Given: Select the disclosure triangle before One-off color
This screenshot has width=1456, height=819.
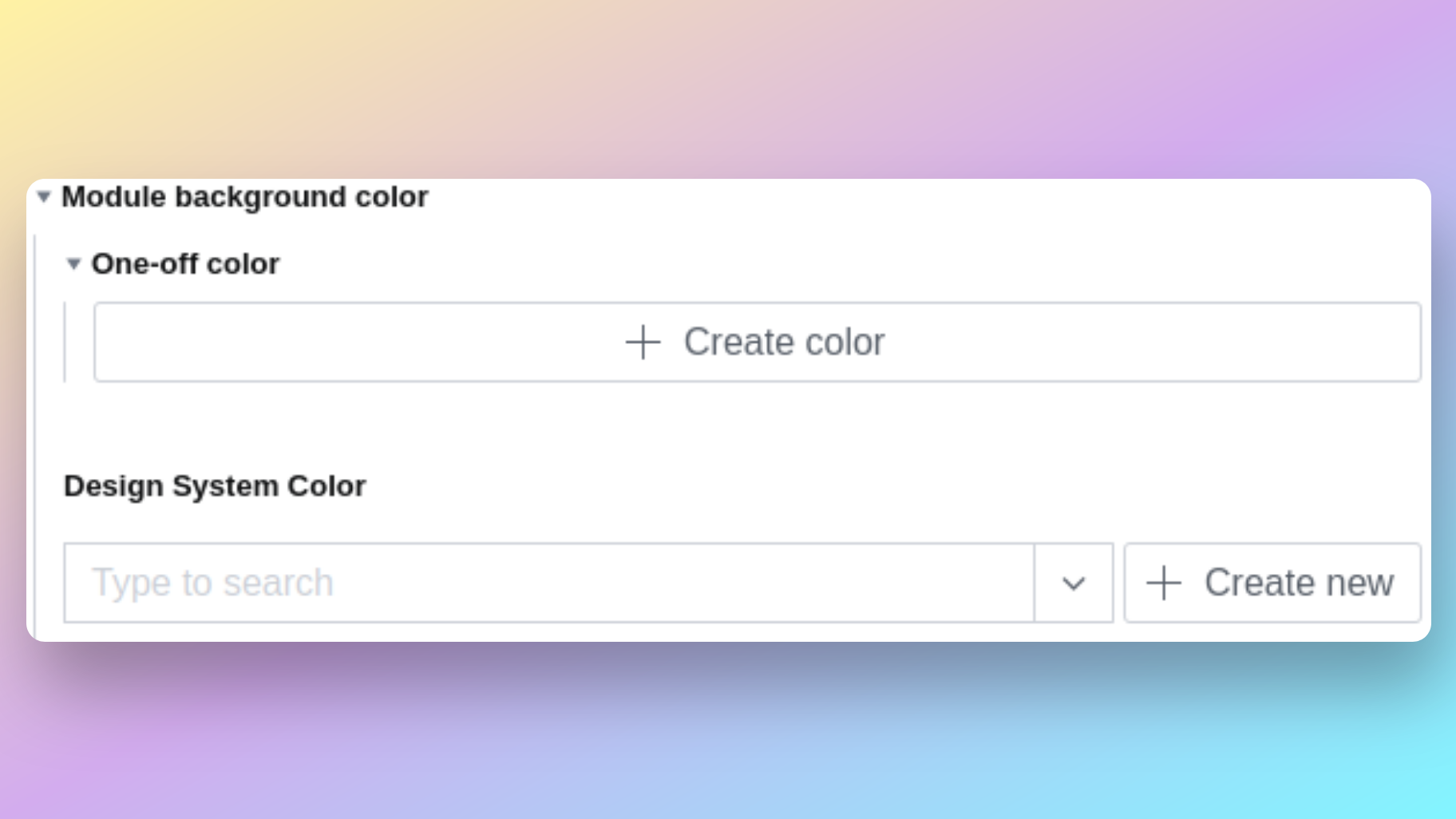Looking at the screenshot, I should [x=73, y=264].
